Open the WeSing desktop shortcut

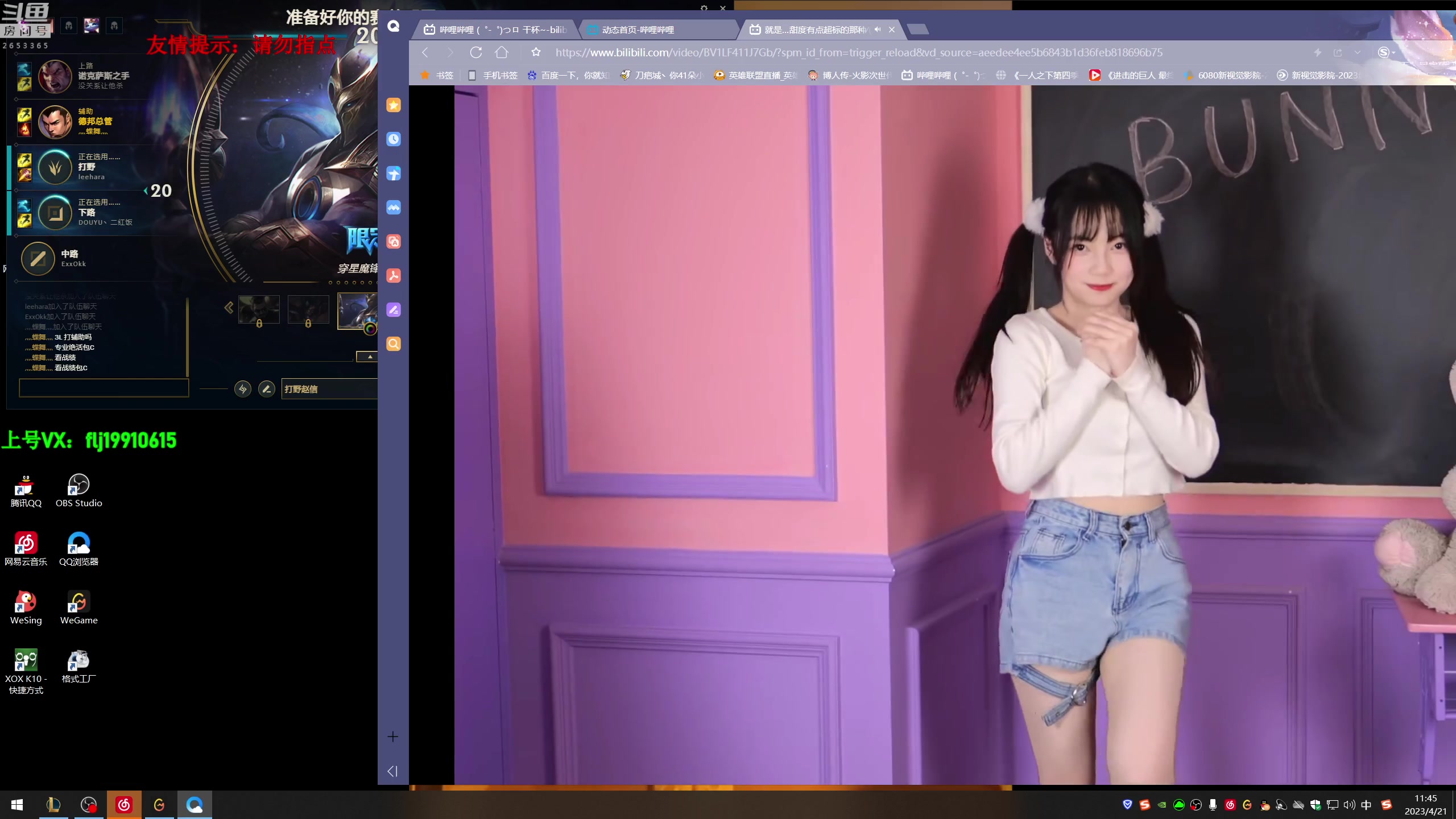(26, 608)
